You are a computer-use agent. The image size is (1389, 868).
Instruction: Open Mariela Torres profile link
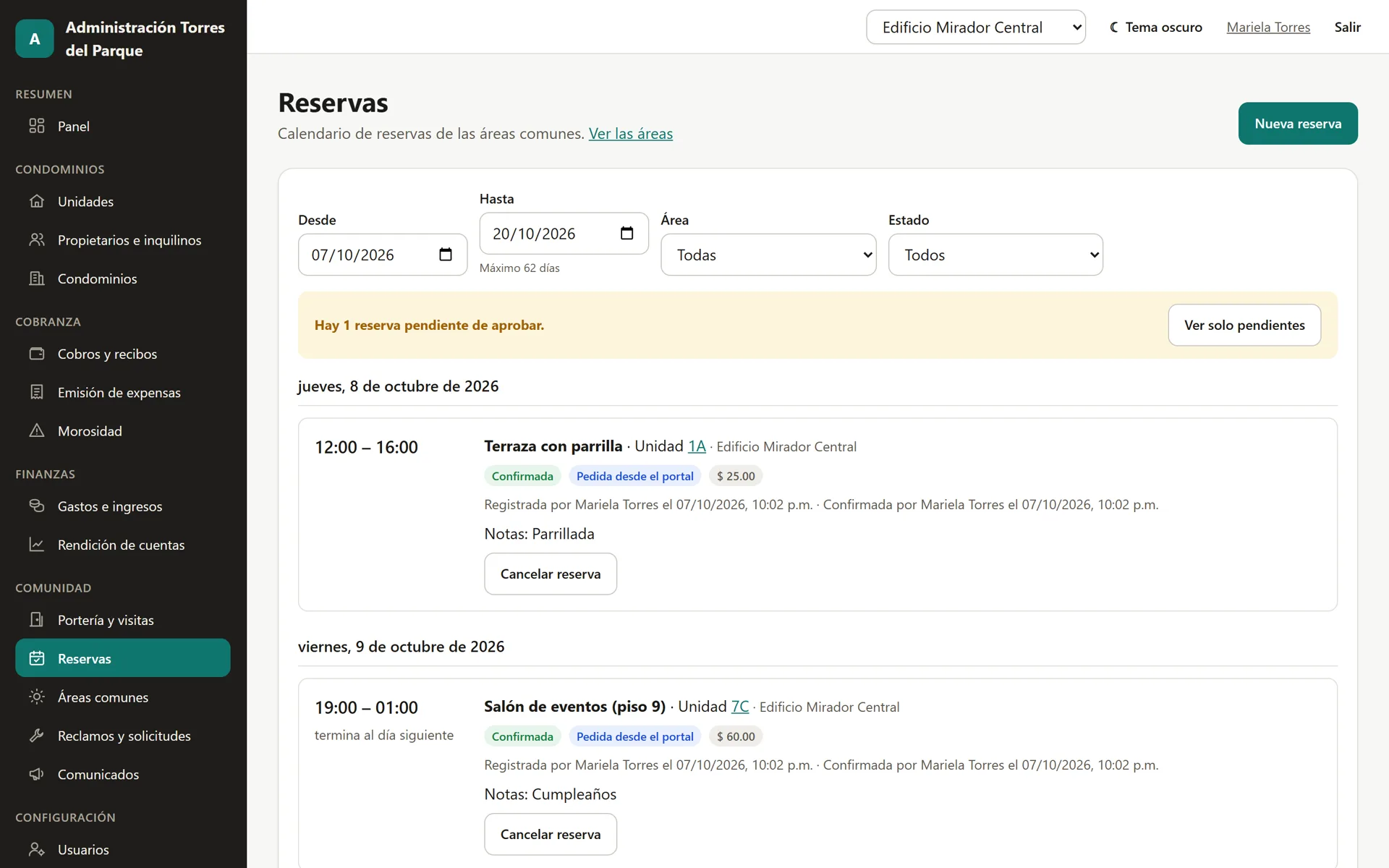click(1268, 27)
